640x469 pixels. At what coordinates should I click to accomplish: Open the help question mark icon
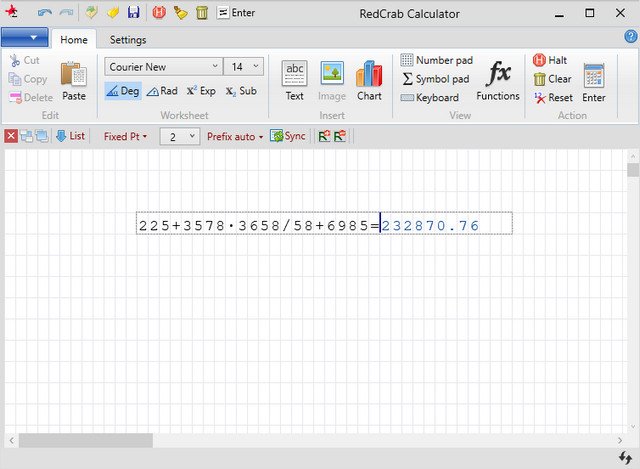(x=630, y=36)
